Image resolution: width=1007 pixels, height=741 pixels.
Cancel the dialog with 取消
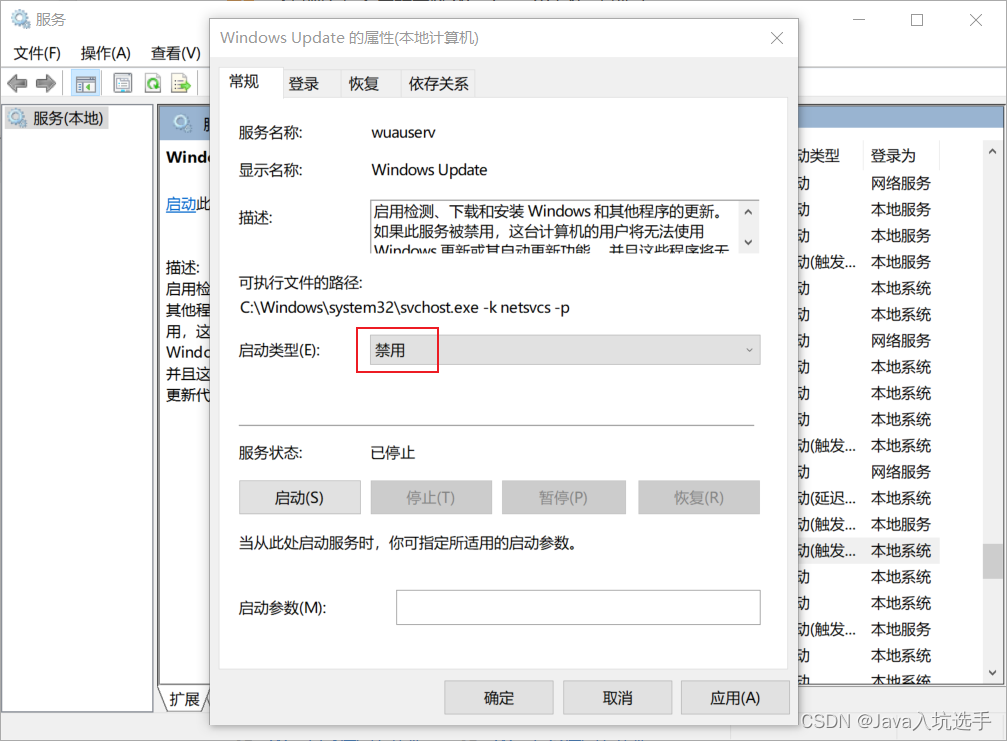[618, 698]
